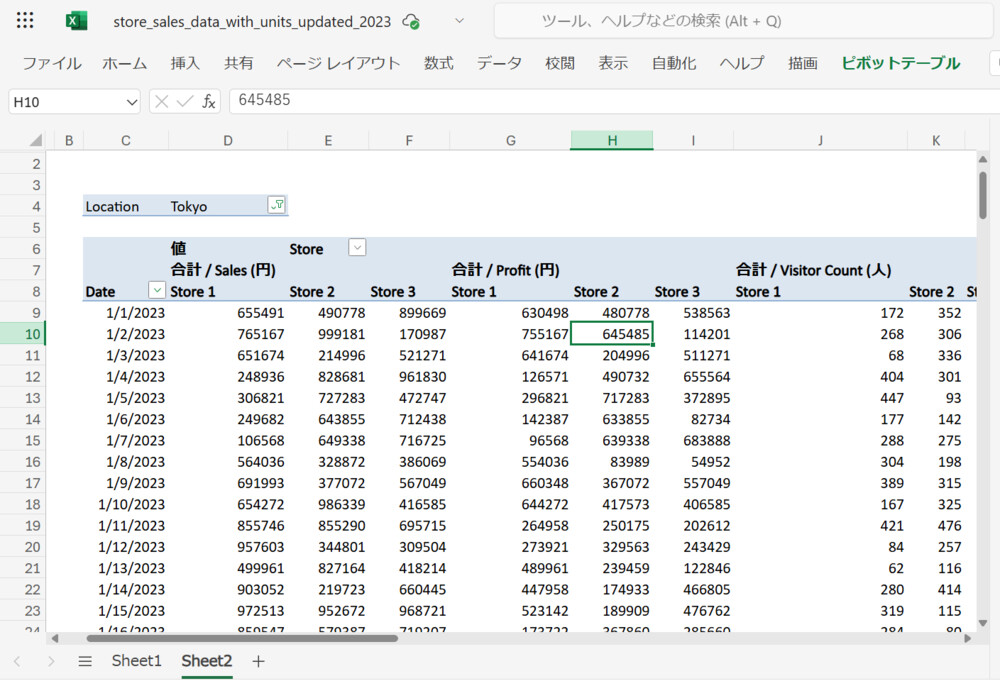Click the Excel logo icon
1000x681 pixels.
(x=76, y=21)
